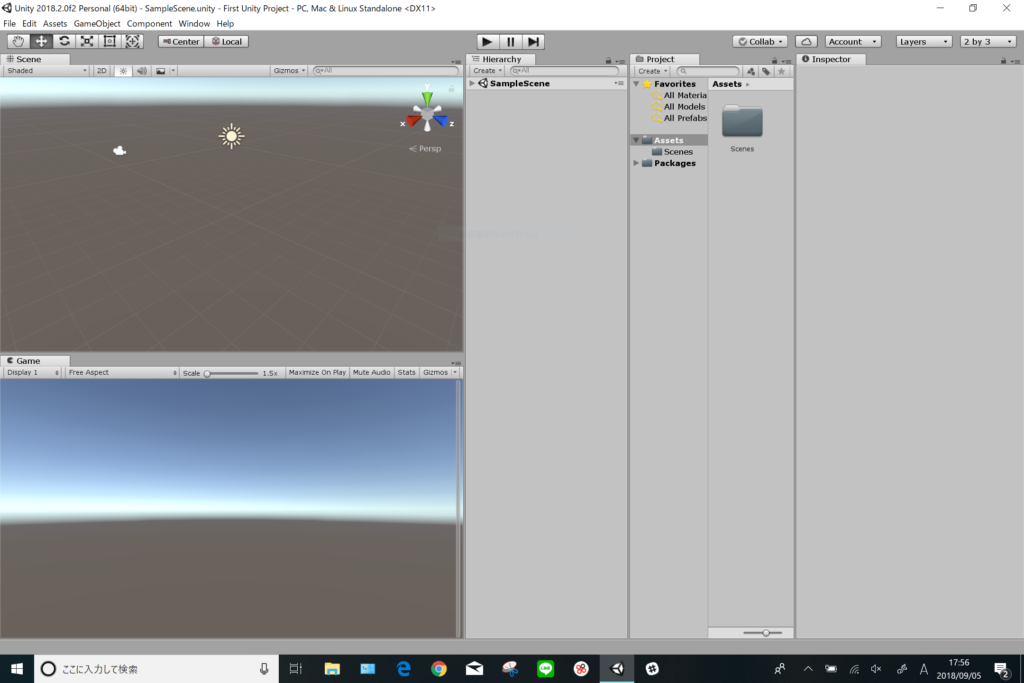The image size is (1024, 683).
Task: Expand the Packages folder in Project
Action: click(637, 163)
